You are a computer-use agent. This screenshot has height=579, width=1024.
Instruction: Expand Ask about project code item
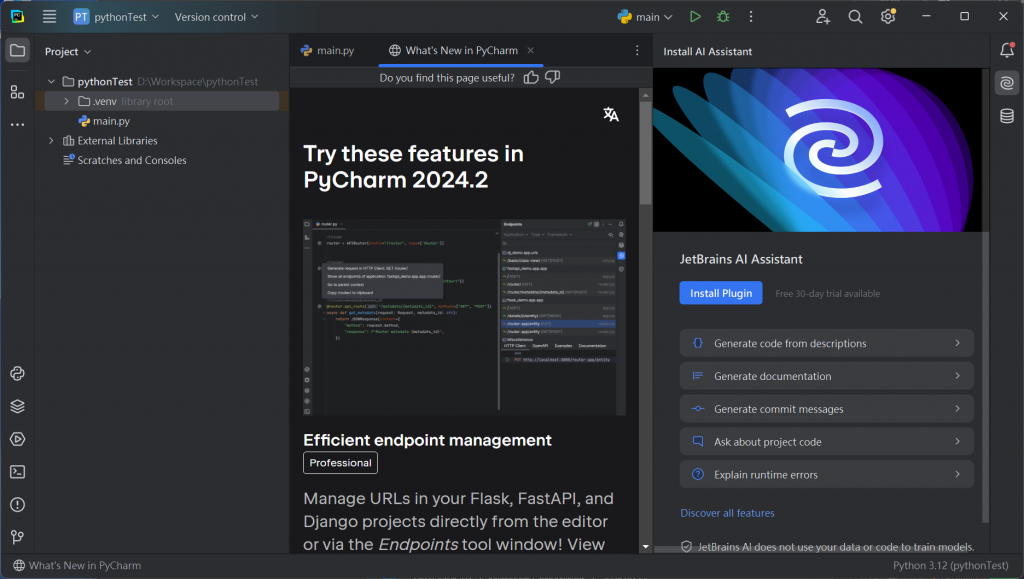(827, 442)
